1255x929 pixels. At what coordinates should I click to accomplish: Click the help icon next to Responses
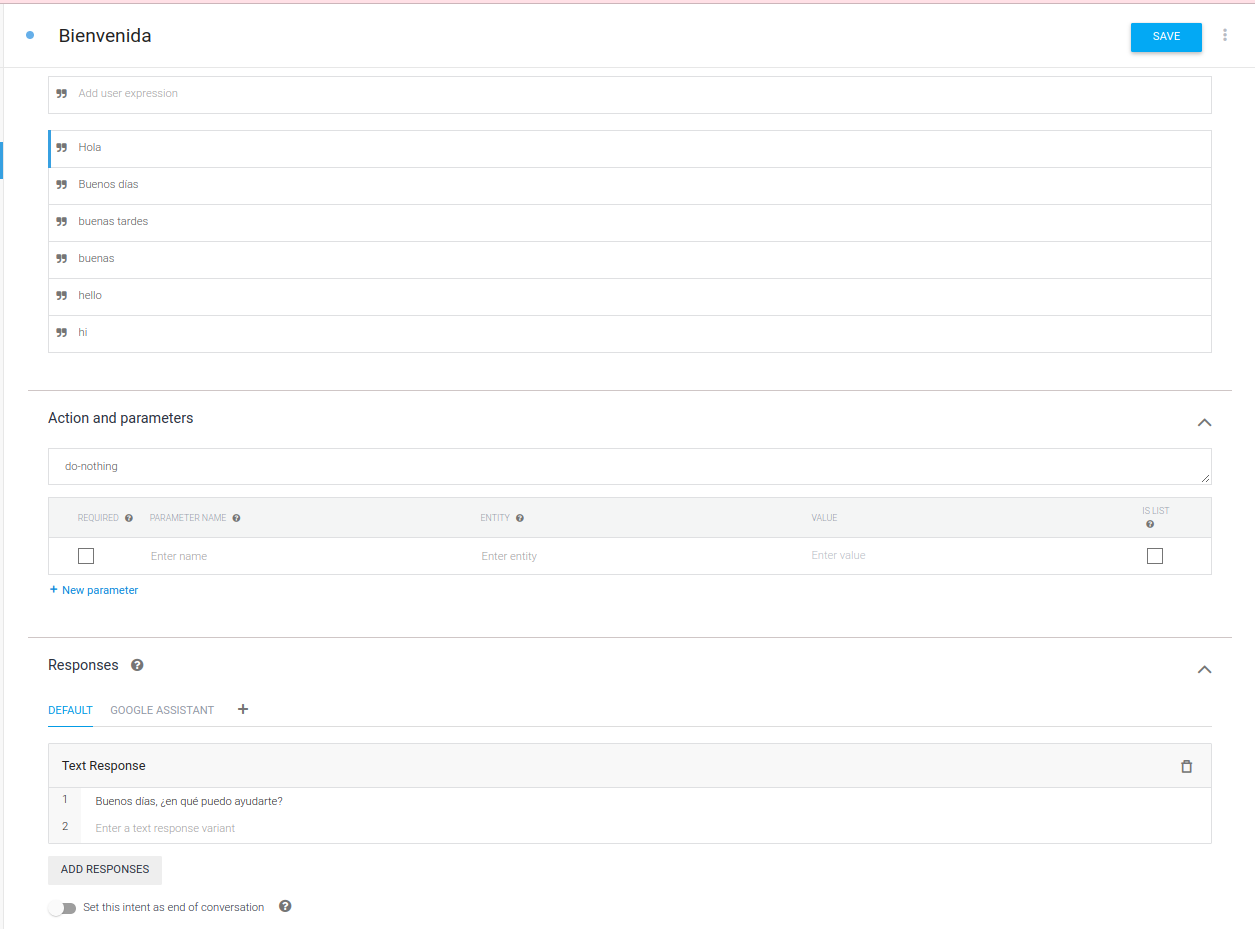click(x=137, y=665)
